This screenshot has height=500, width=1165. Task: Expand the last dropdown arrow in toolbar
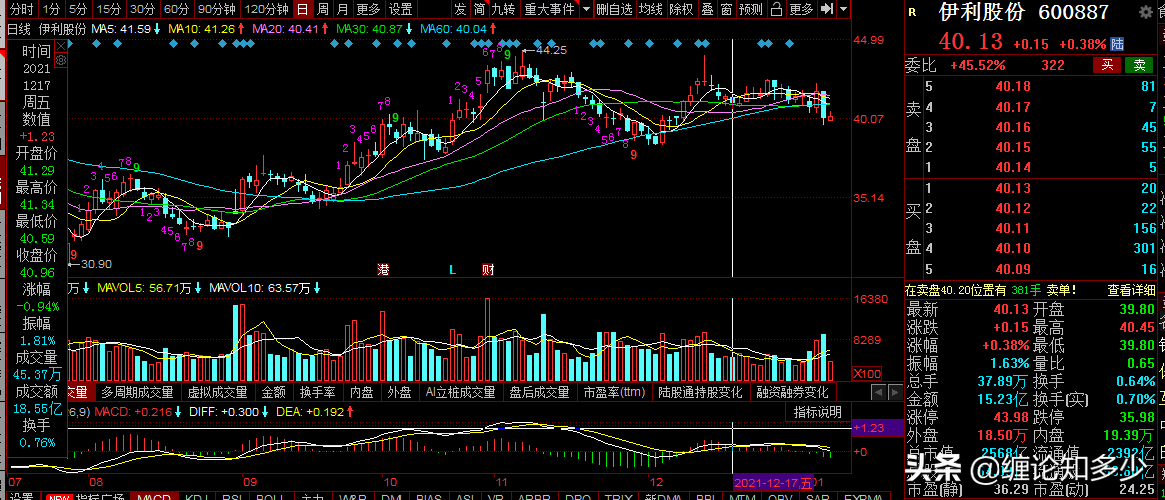843,10
